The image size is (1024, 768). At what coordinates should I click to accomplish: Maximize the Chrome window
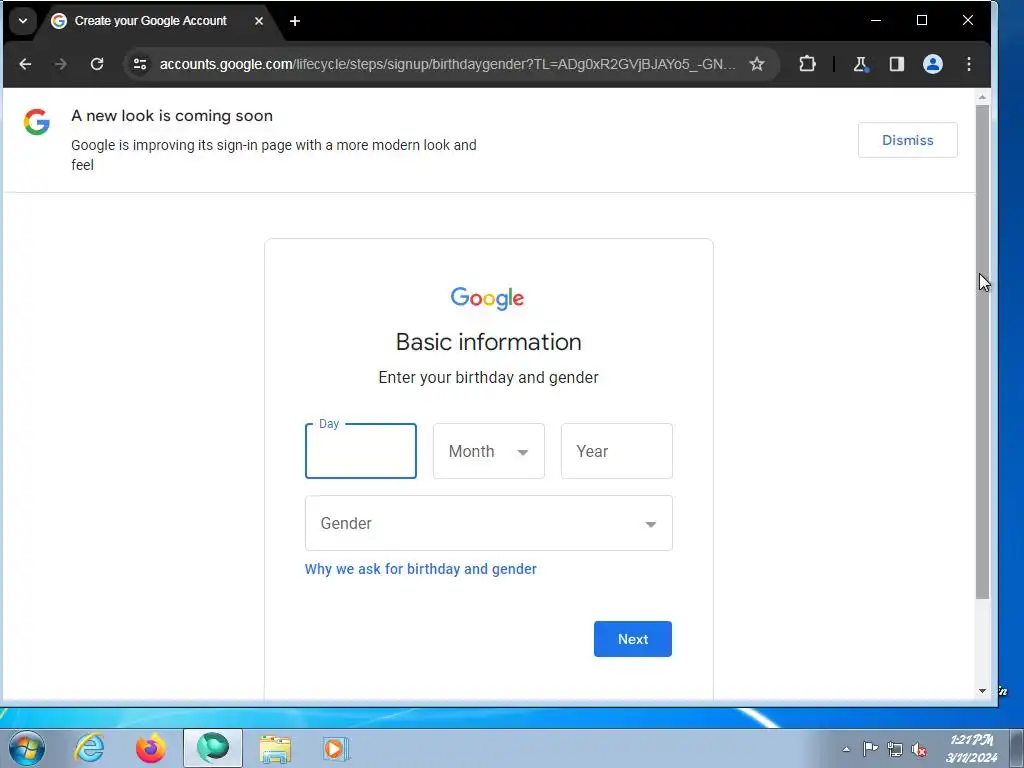(922, 20)
